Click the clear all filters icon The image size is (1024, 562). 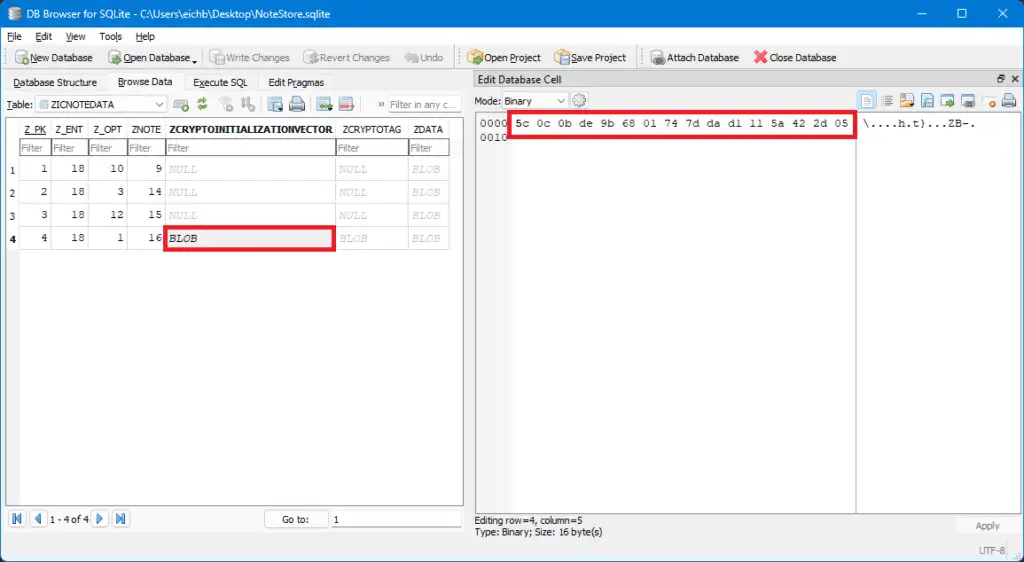[226, 104]
